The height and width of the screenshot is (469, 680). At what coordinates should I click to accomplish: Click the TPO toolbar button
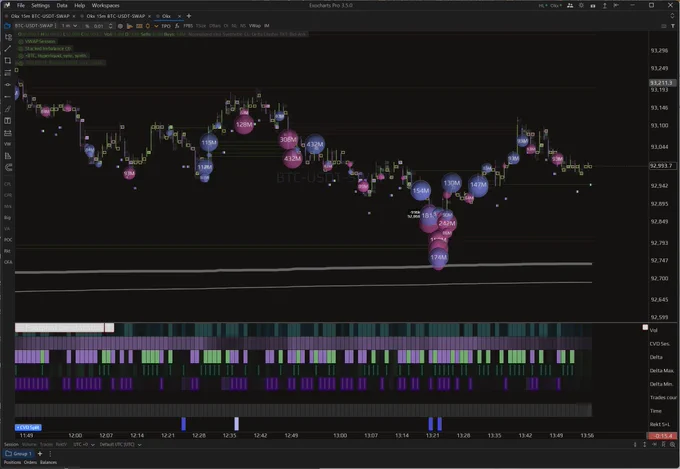166,26
